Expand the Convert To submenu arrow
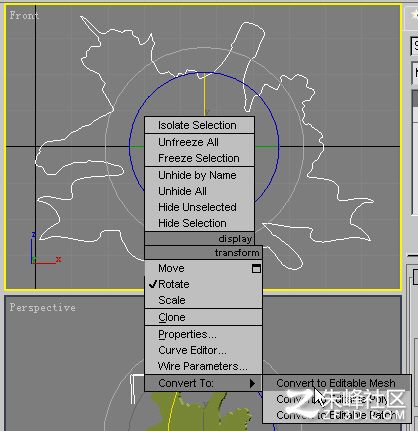The height and width of the screenshot is (431, 418). (252, 384)
